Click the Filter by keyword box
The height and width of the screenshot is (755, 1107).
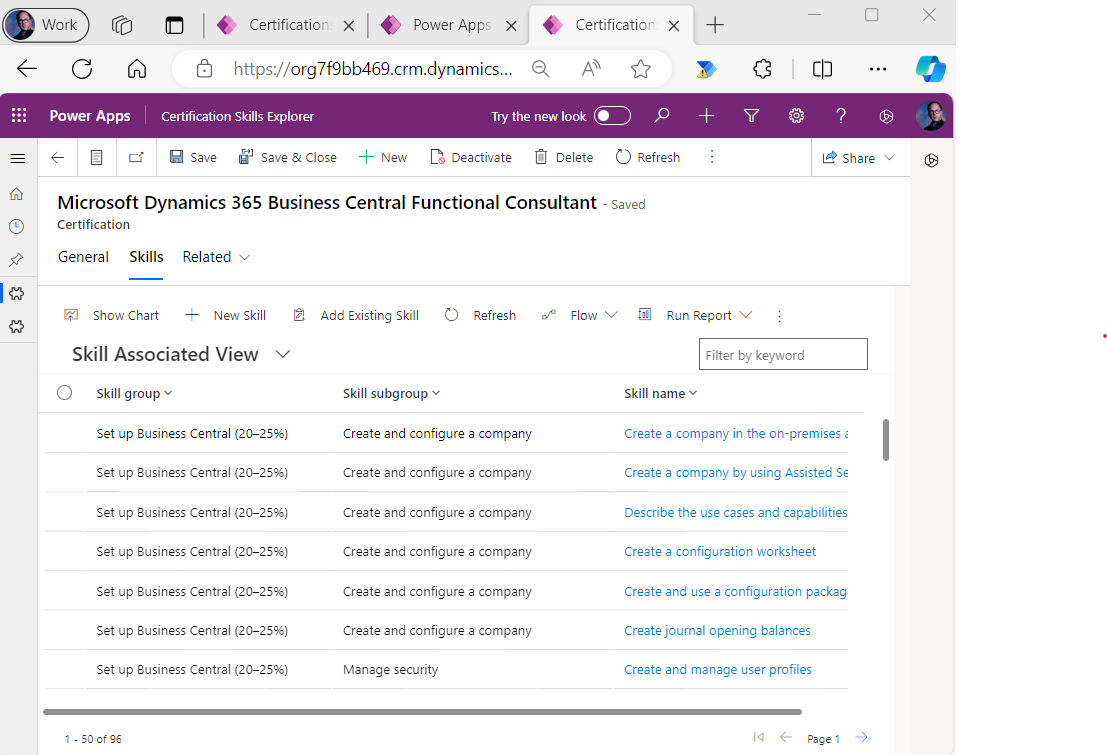click(x=783, y=355)
